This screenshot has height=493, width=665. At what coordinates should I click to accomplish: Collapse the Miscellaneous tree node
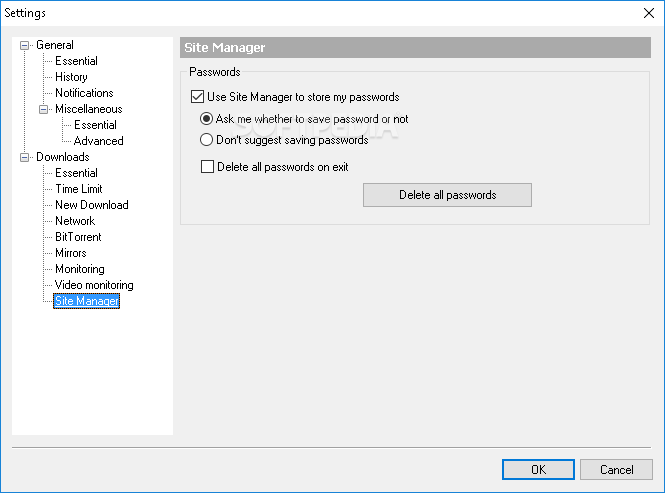(x=43, y=109)
